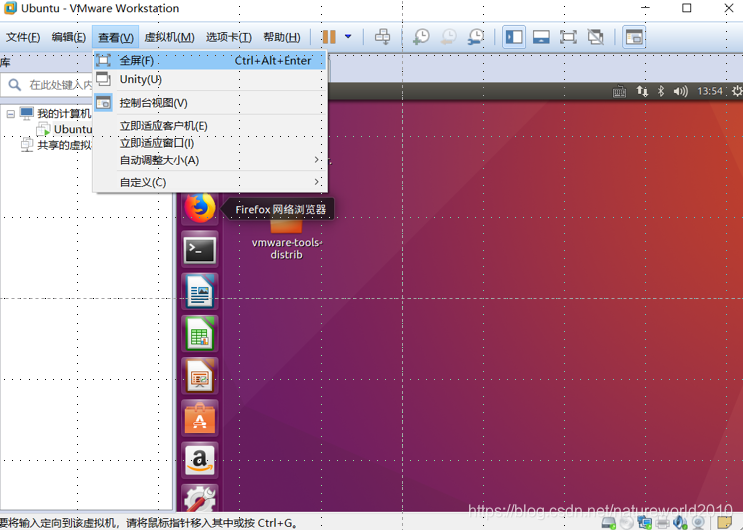Open the power options dropdown arrow
743x530 pixels.
(348, 37)
